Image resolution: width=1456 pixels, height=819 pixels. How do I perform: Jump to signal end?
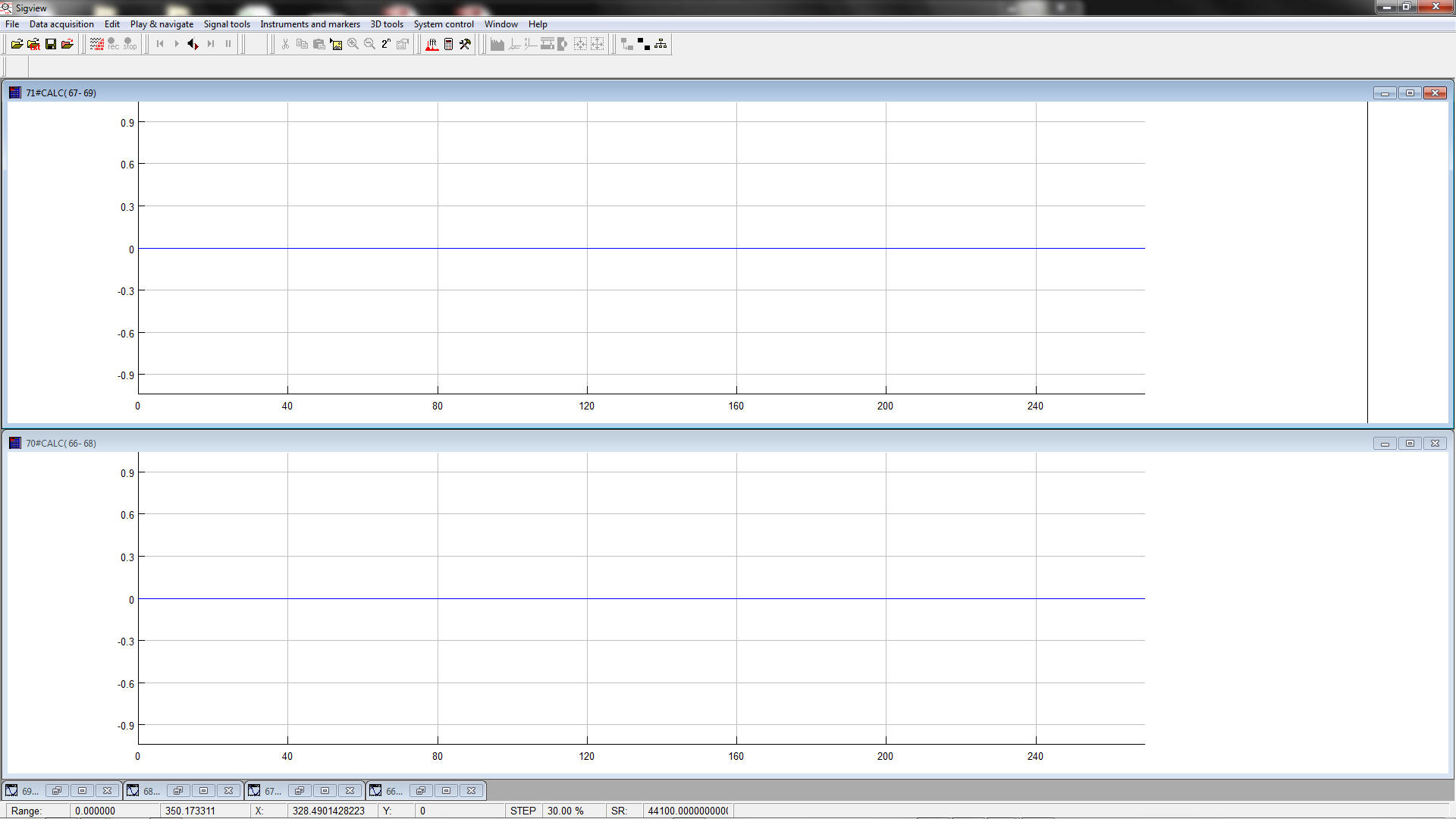(211, 44)
